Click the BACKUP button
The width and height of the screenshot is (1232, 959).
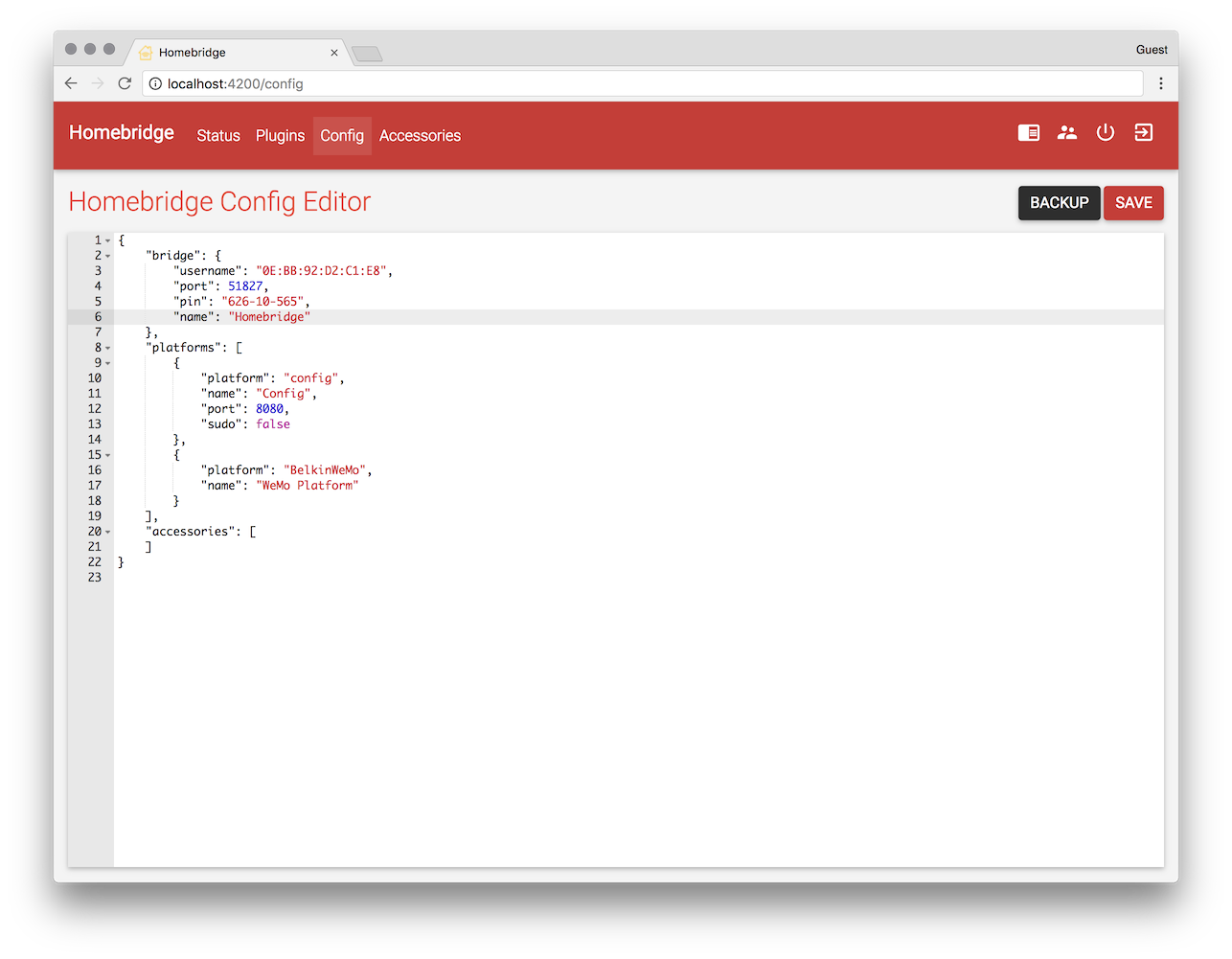click(1059, 203)
